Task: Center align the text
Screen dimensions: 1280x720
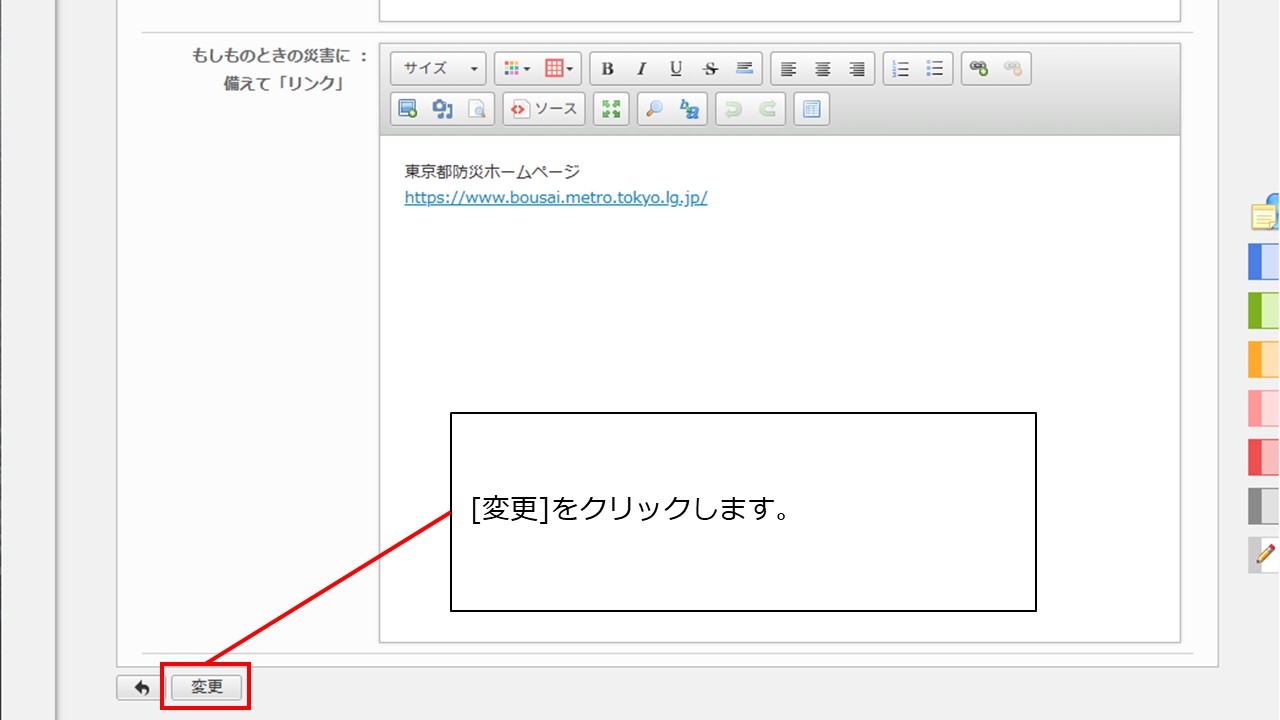Action: pyautogui.click(x=822, y=69)
